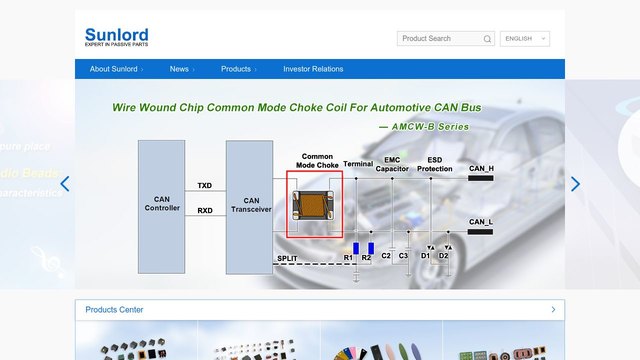Click the CAN Controller block in banner
Screen dimensions: 640x360
point(161,207)
